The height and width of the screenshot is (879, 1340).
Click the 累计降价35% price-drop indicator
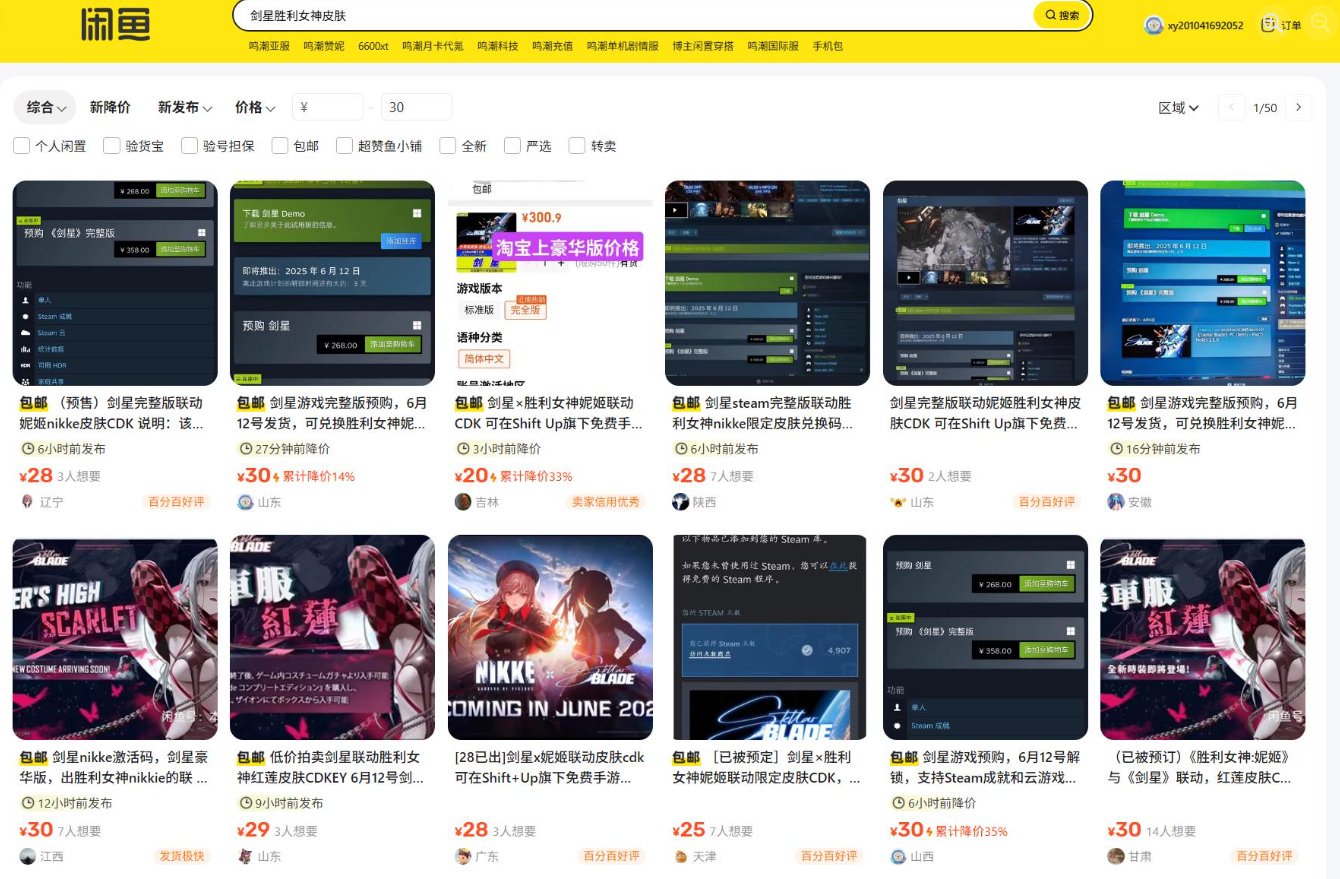click(967, 831)
